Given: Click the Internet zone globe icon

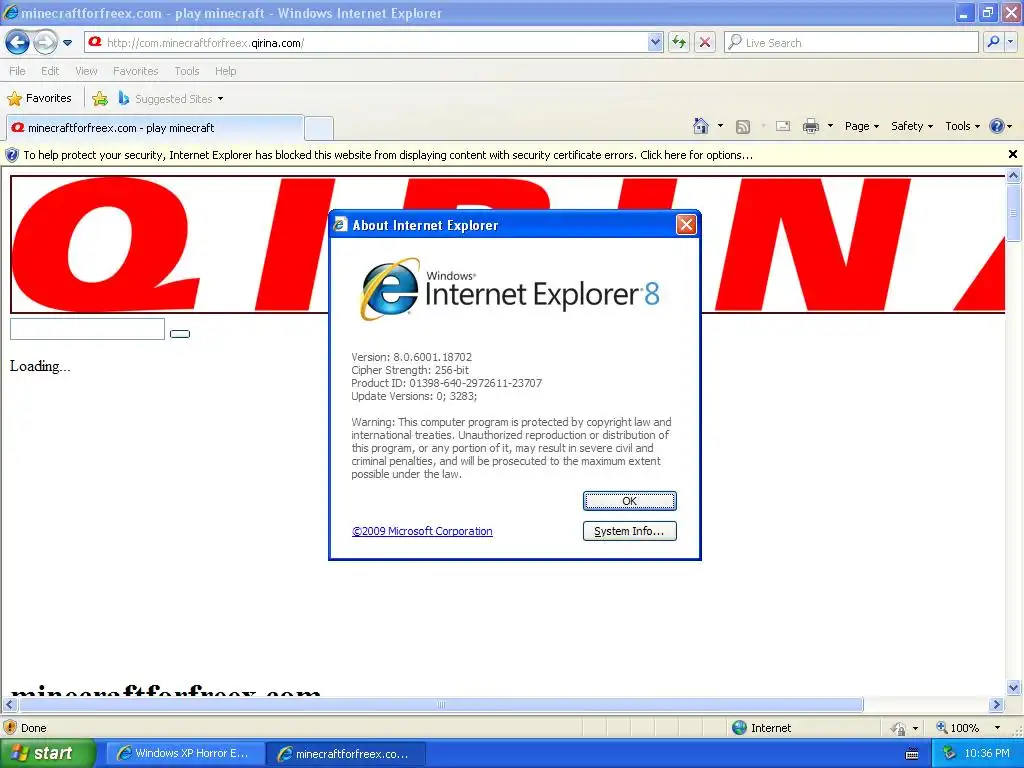Looking at the screenshot, I should tap(739, 728).
